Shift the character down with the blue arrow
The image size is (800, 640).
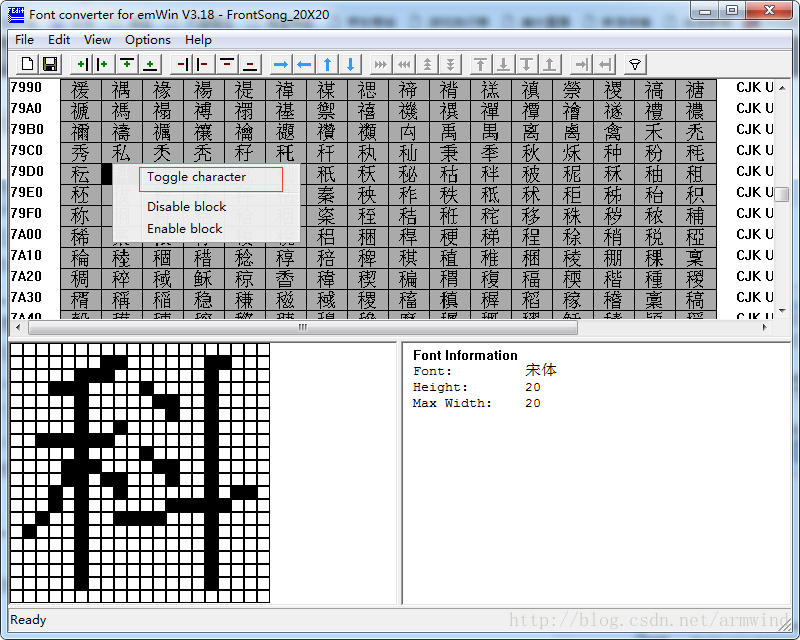point(351,64)
